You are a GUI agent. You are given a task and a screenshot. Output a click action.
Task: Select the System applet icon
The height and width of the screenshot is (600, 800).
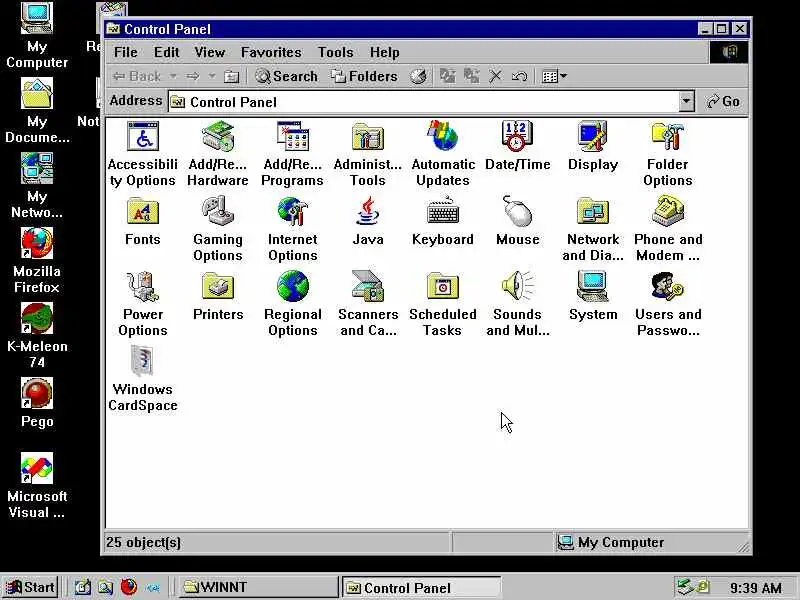click(x=593, y=286)
